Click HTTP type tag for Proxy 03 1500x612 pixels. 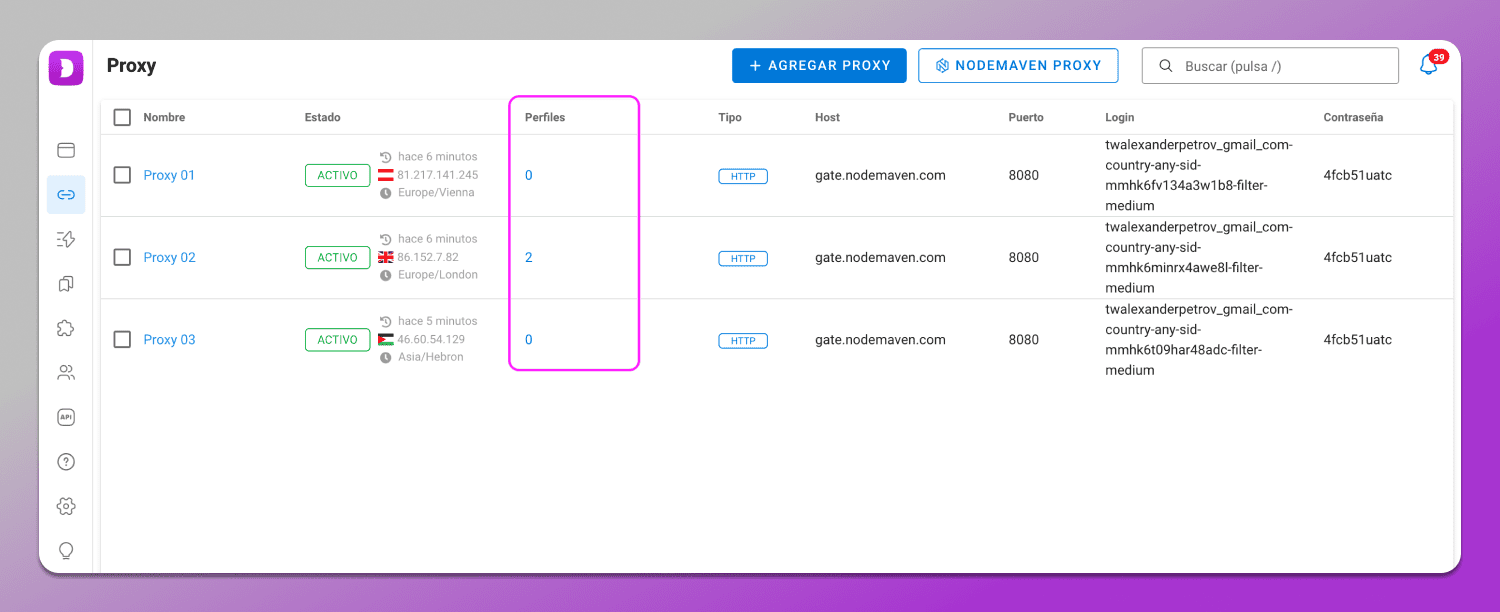pos(743,340)
